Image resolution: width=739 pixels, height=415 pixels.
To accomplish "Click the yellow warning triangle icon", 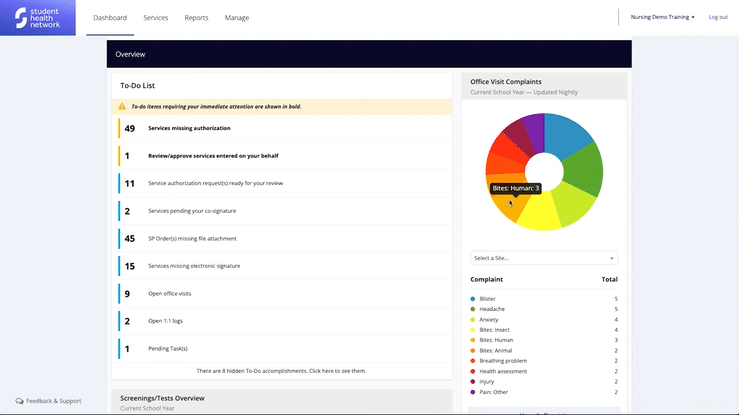I will 122,106.
